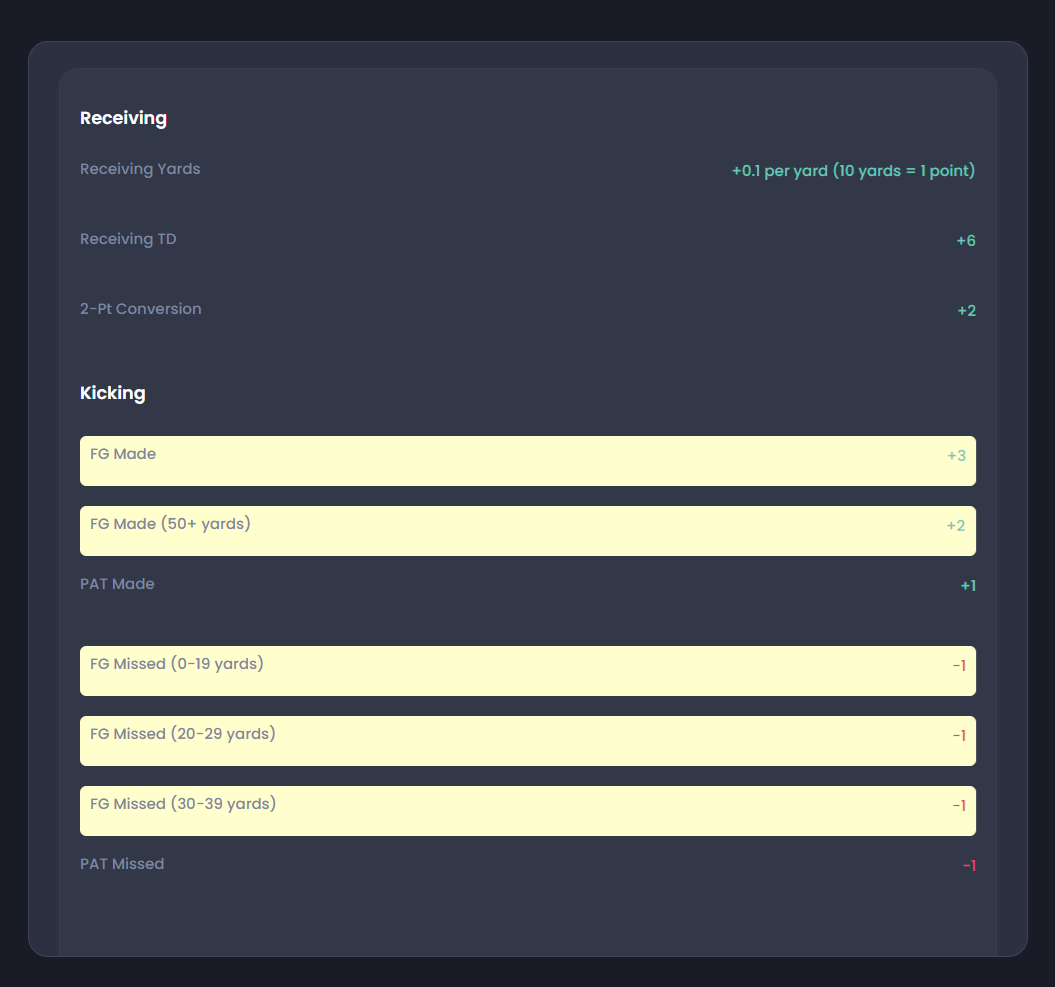Screen dimensions: 1055x987
Task: Select the FG Missed (30-39 yards) row
Action: [527, 811]
